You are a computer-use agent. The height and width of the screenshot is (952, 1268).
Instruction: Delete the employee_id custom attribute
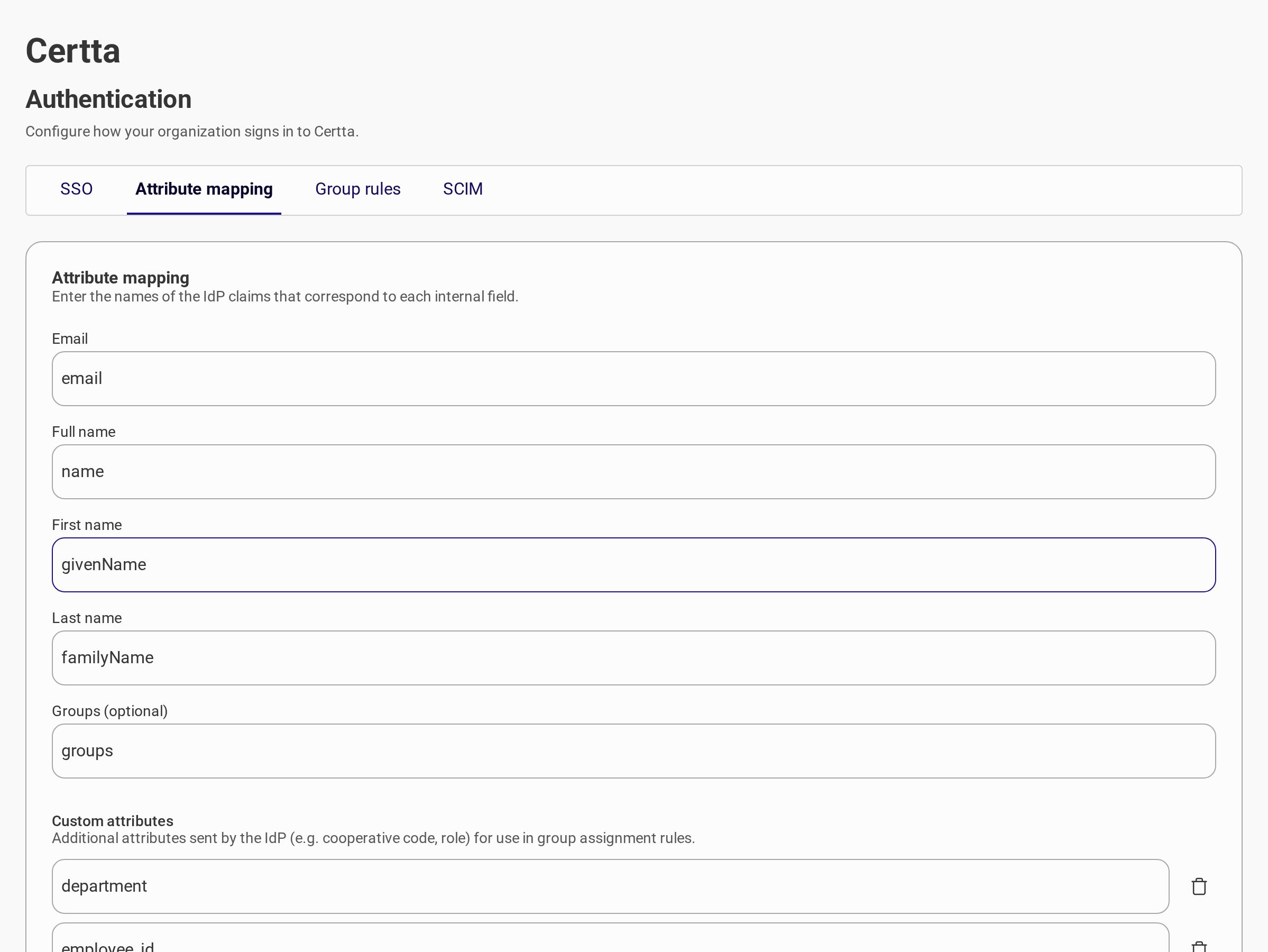pos(1199,946)
